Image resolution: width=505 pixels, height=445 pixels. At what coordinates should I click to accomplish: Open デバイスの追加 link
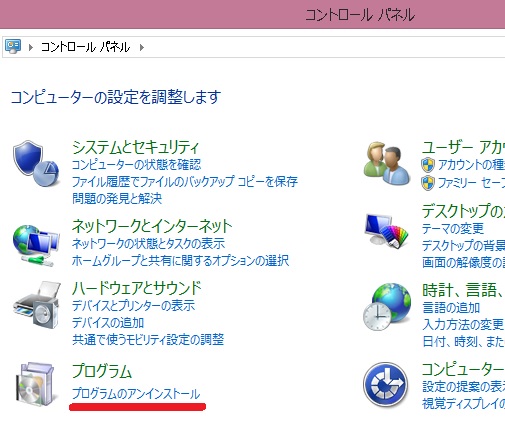tap(108, 323)
